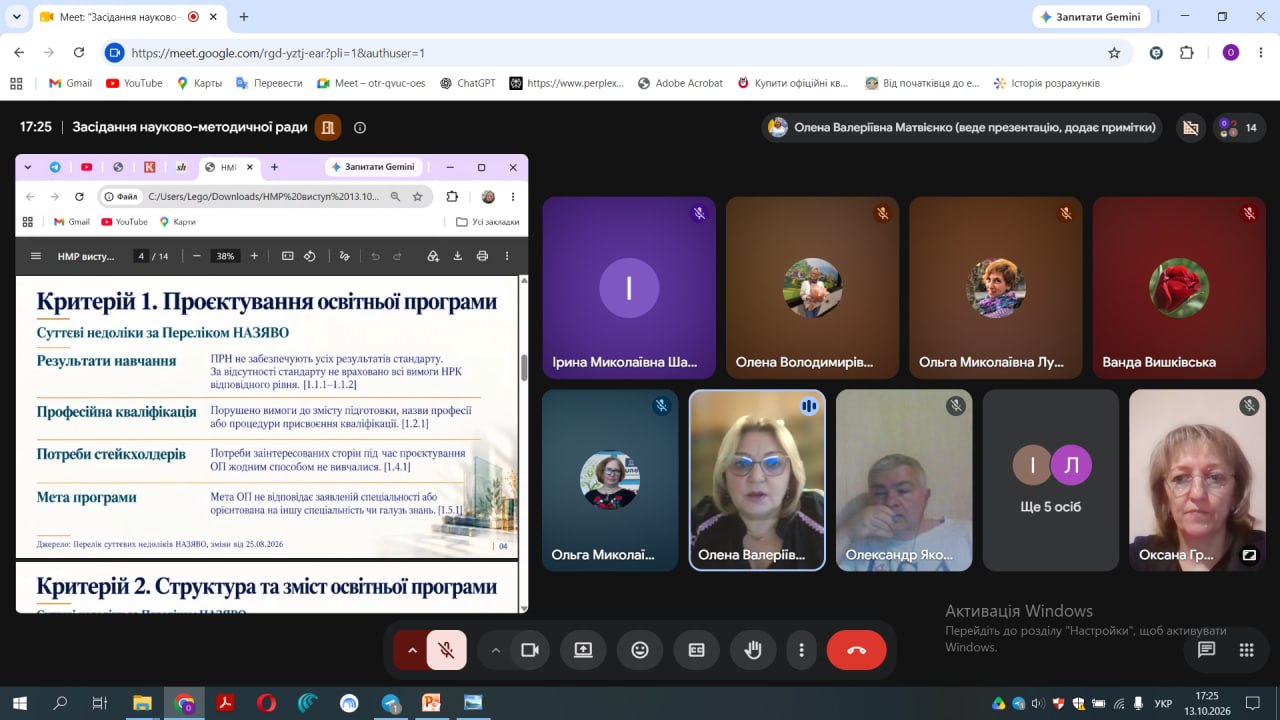Viewport: 1280px width, 720px height.
Task: Send a reaction with the emoji button
Action: click(x=640, y=650)
